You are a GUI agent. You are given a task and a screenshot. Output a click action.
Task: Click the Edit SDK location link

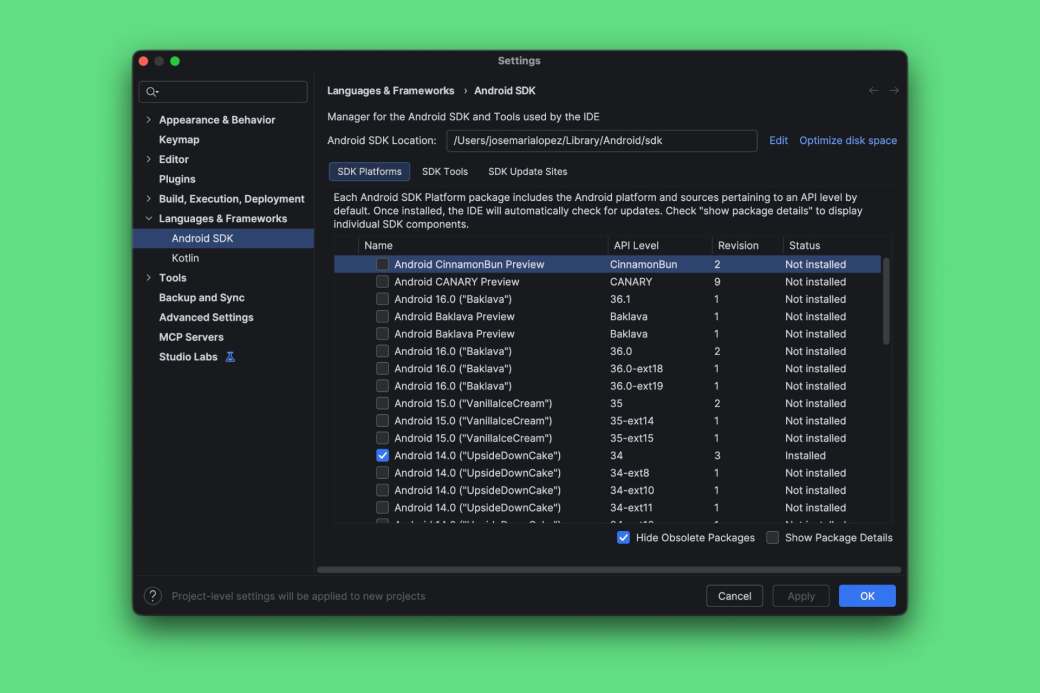[x=778, y=141]
